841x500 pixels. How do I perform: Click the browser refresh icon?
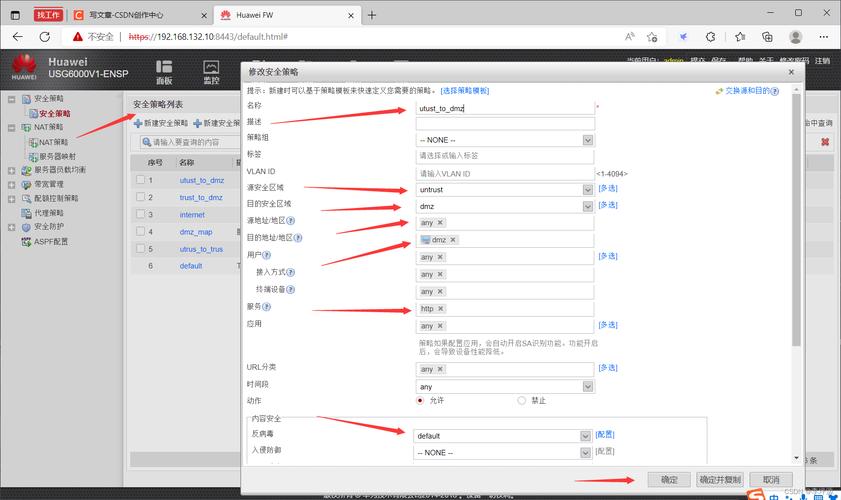[45, 36]
